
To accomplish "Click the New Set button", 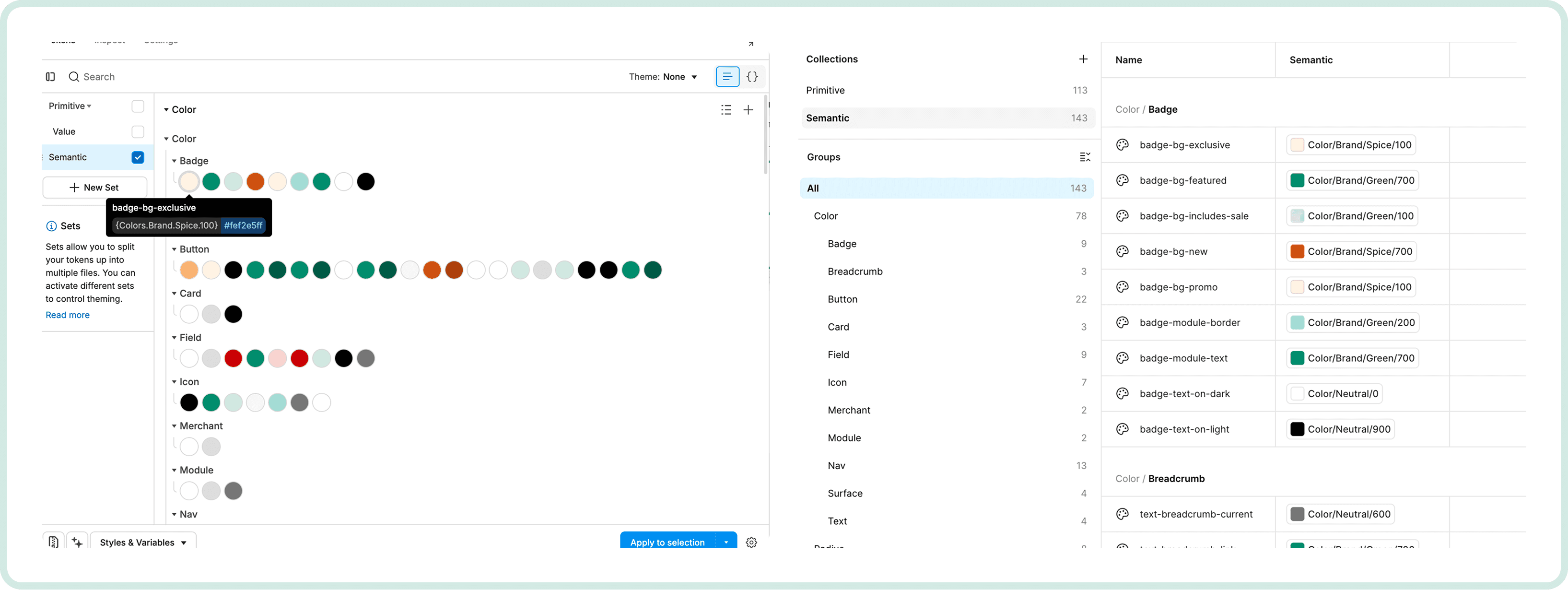I will (x=94, y=188).
